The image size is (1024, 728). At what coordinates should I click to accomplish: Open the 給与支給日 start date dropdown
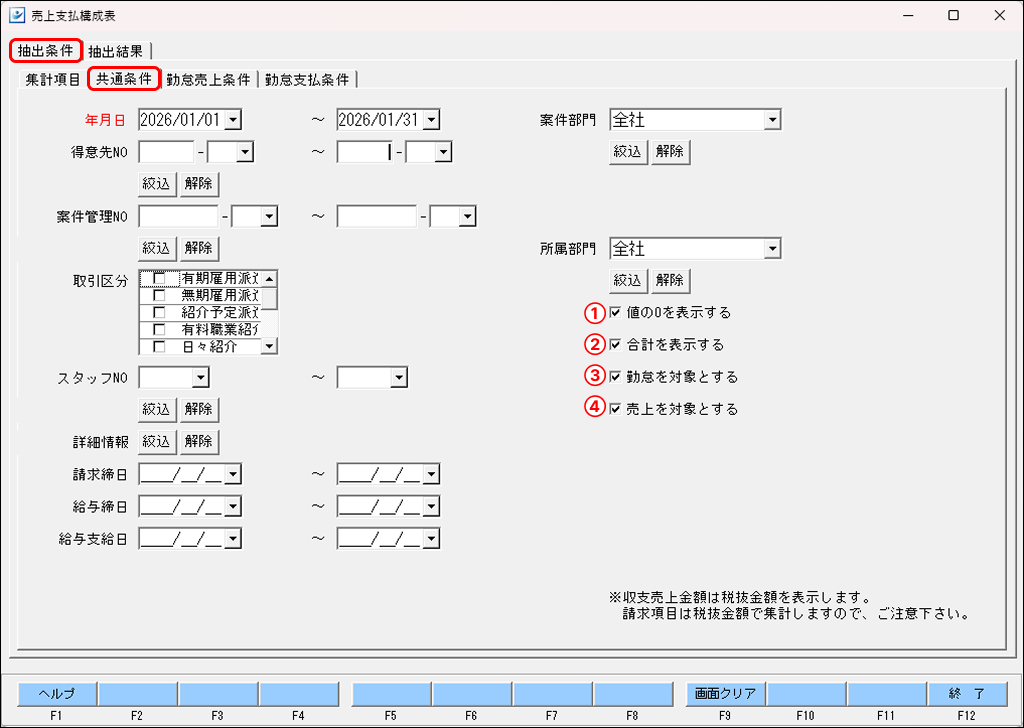[x=233, y=539]
